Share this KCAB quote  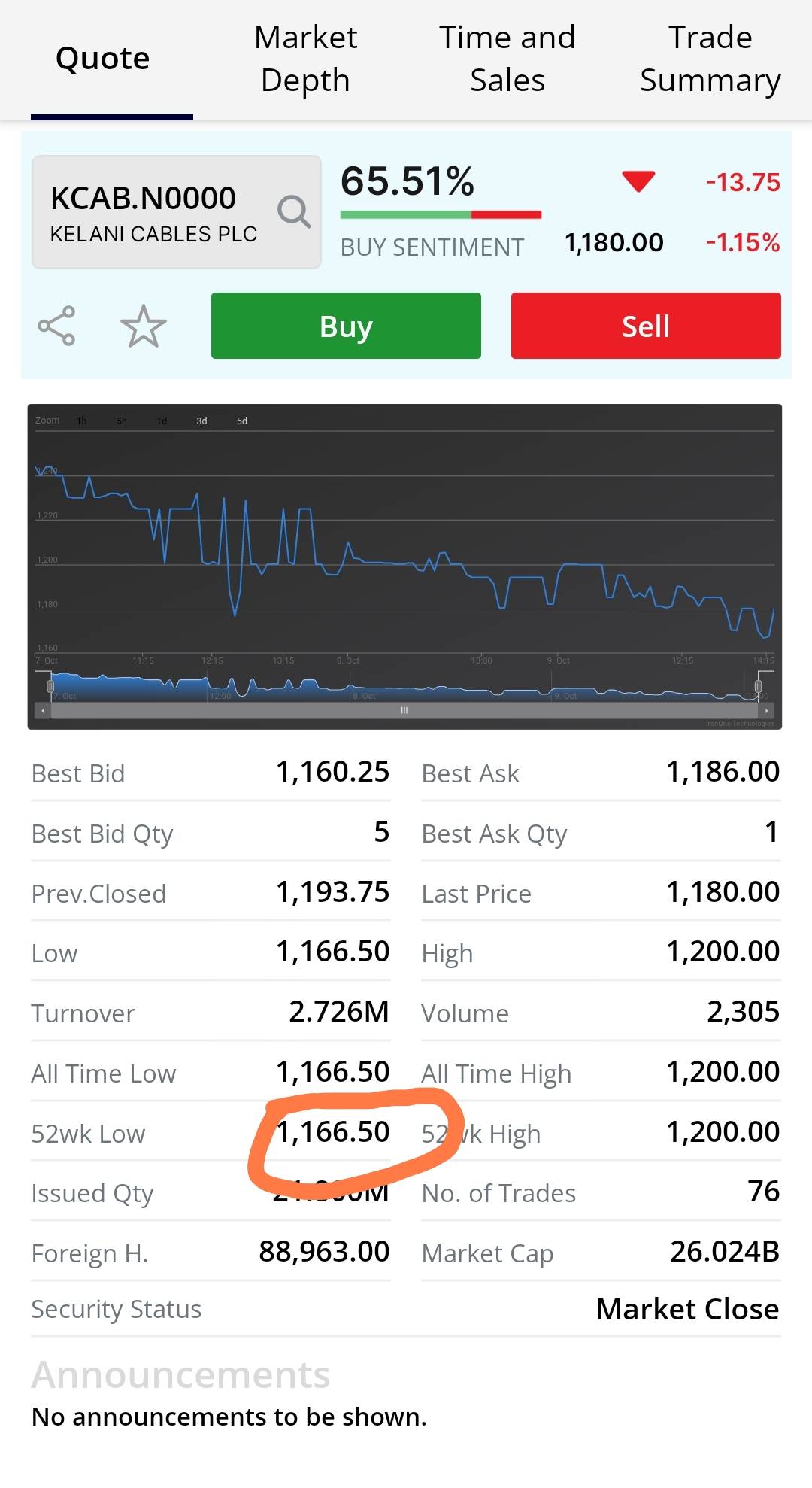coord(56,326)
